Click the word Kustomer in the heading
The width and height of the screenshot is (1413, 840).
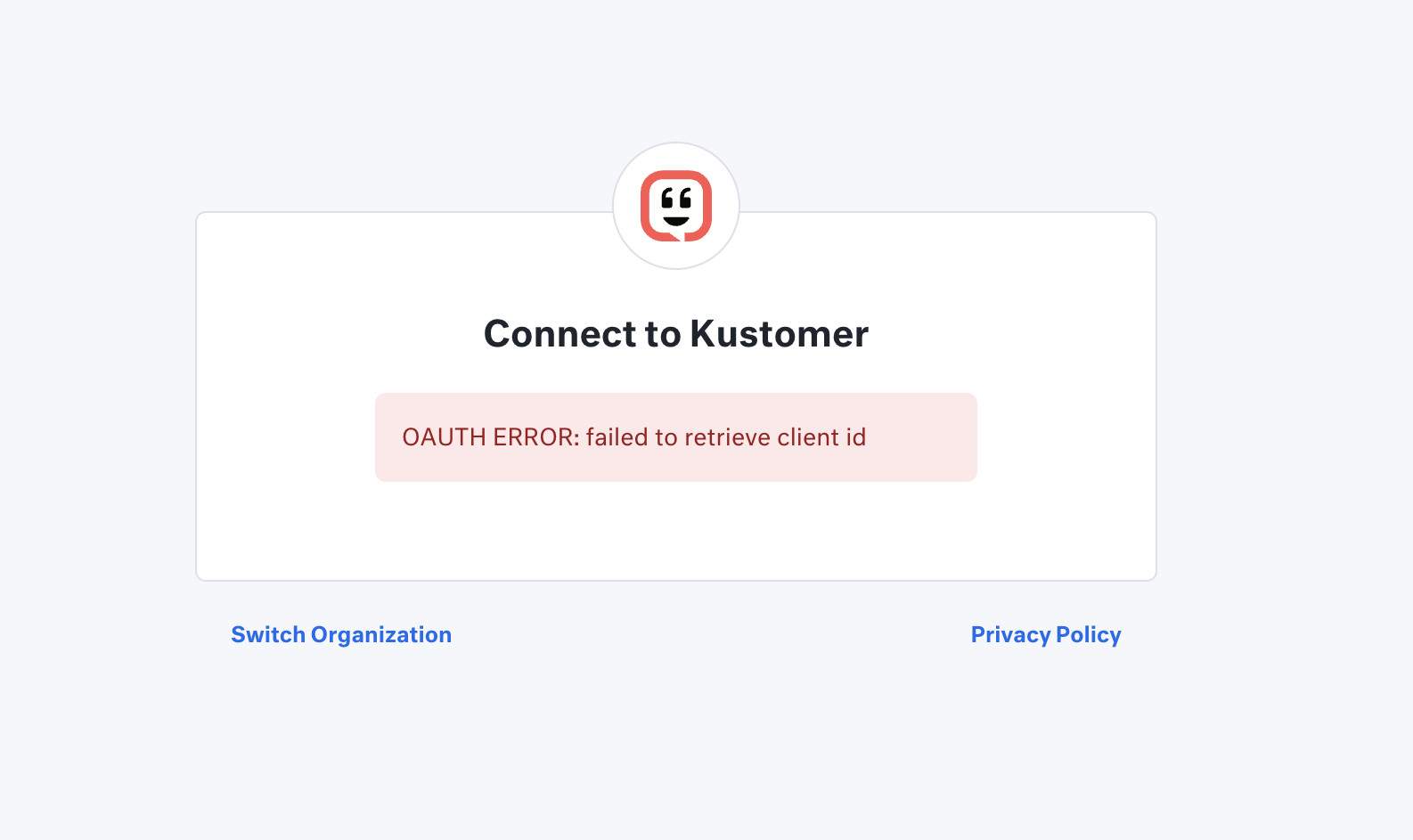click(x=780, y=334)
